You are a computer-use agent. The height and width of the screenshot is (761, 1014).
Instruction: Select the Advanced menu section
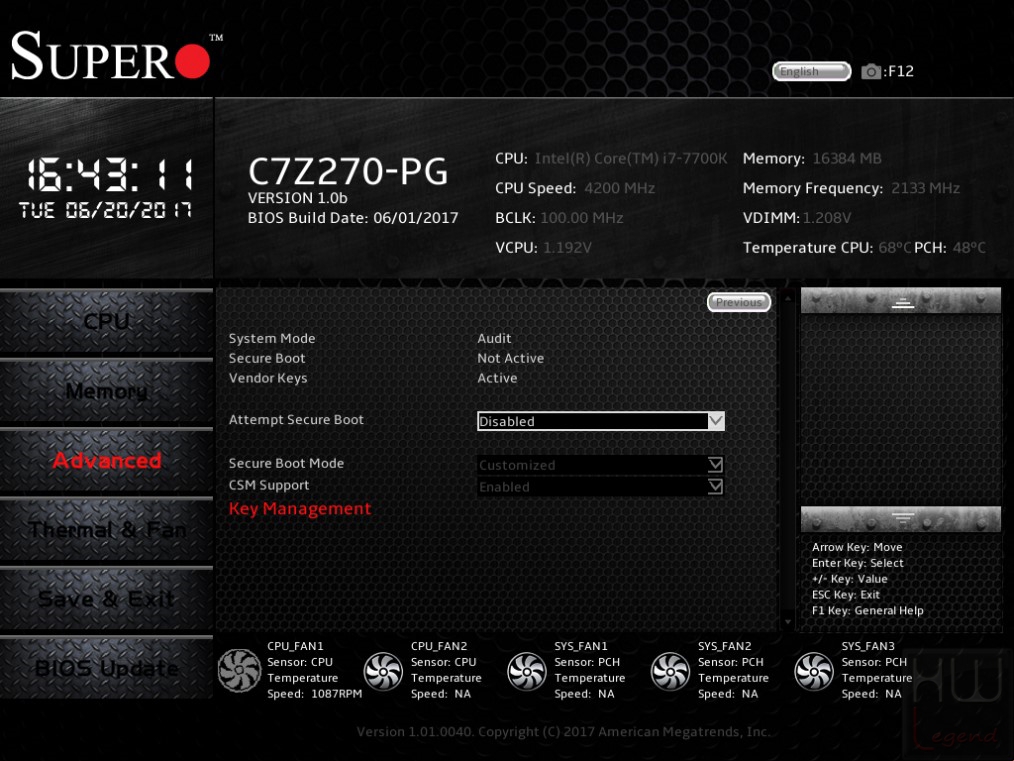107,460
